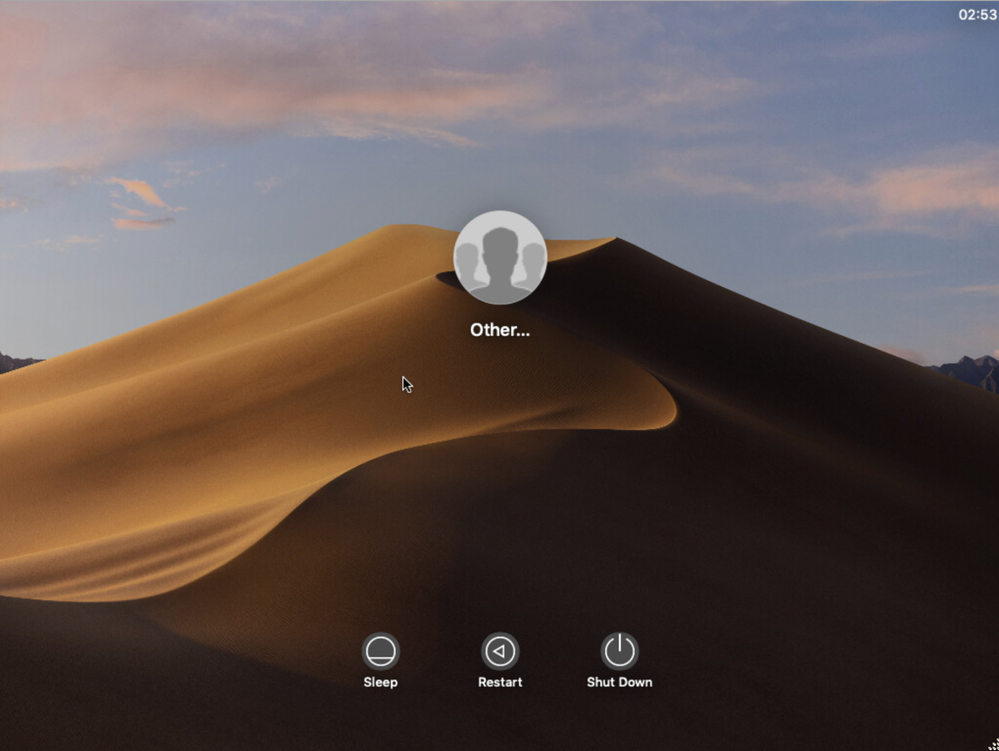Click the "Other..." user name label
The image size is (999, 751).
[x=500, y=330]
